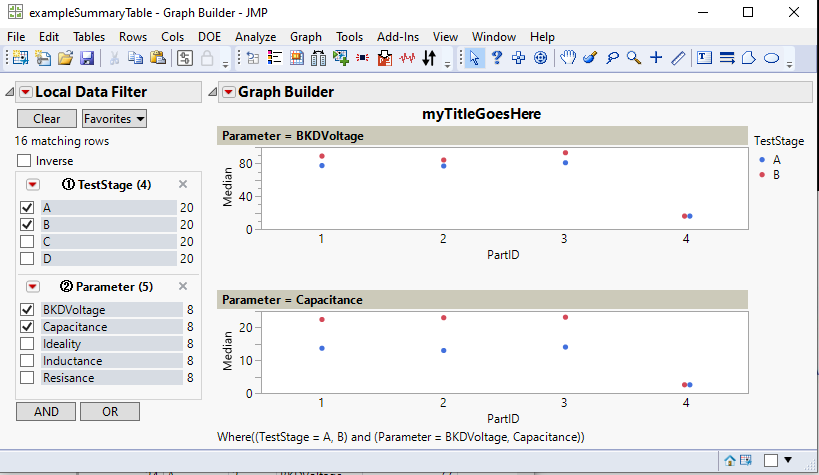Uncheck TestStage A checkbox
Screen dimensions: 819x475
pyautogui.click(x=27, y=207)
